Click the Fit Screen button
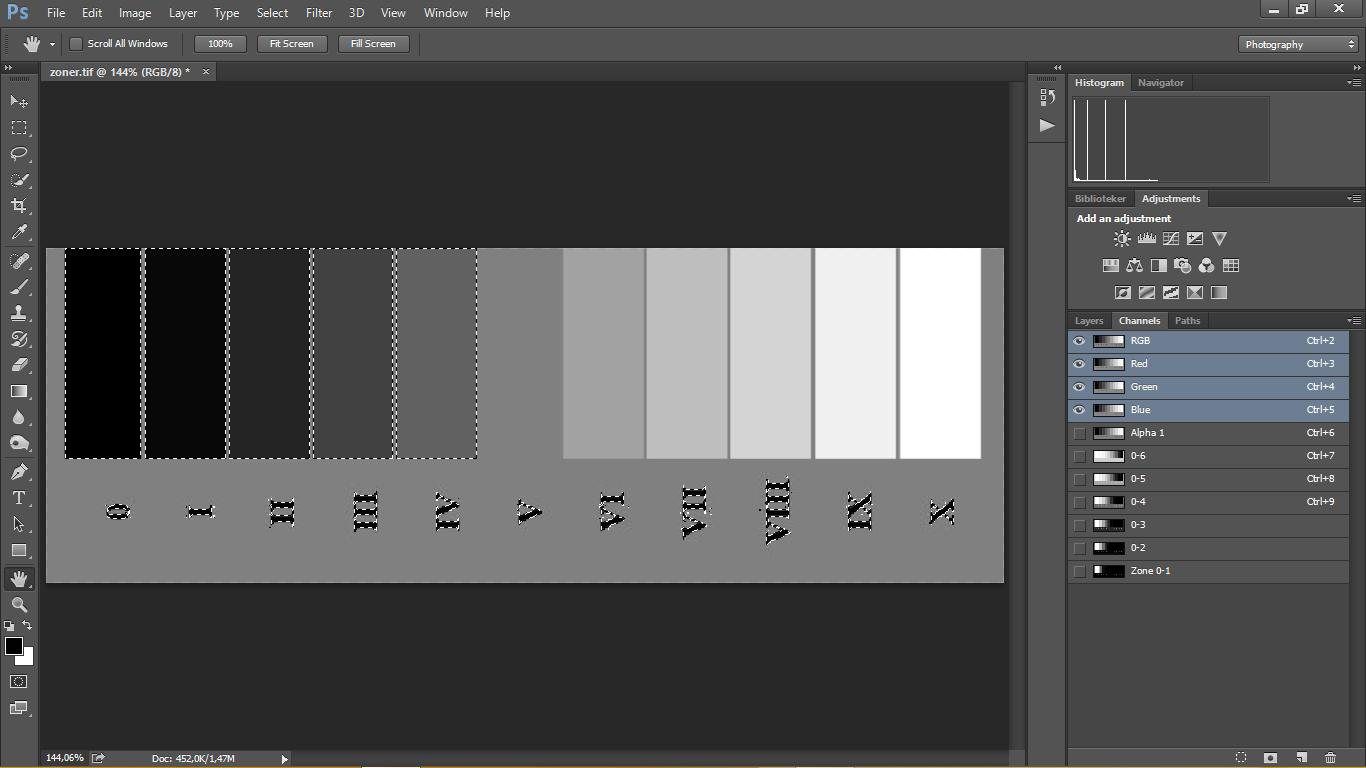Image resolution: width=1366 pixels, height=768 pixels. 291,44
